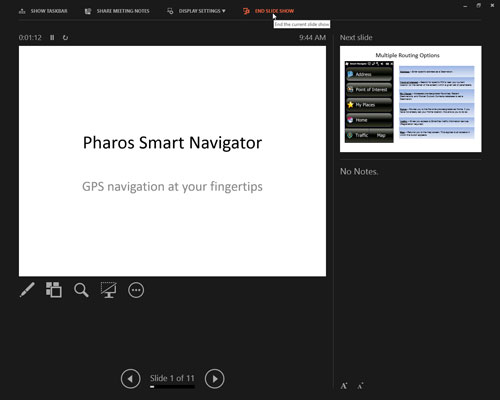
Task: Activate the zoom into slide magnifier
Action: point(81,290)
